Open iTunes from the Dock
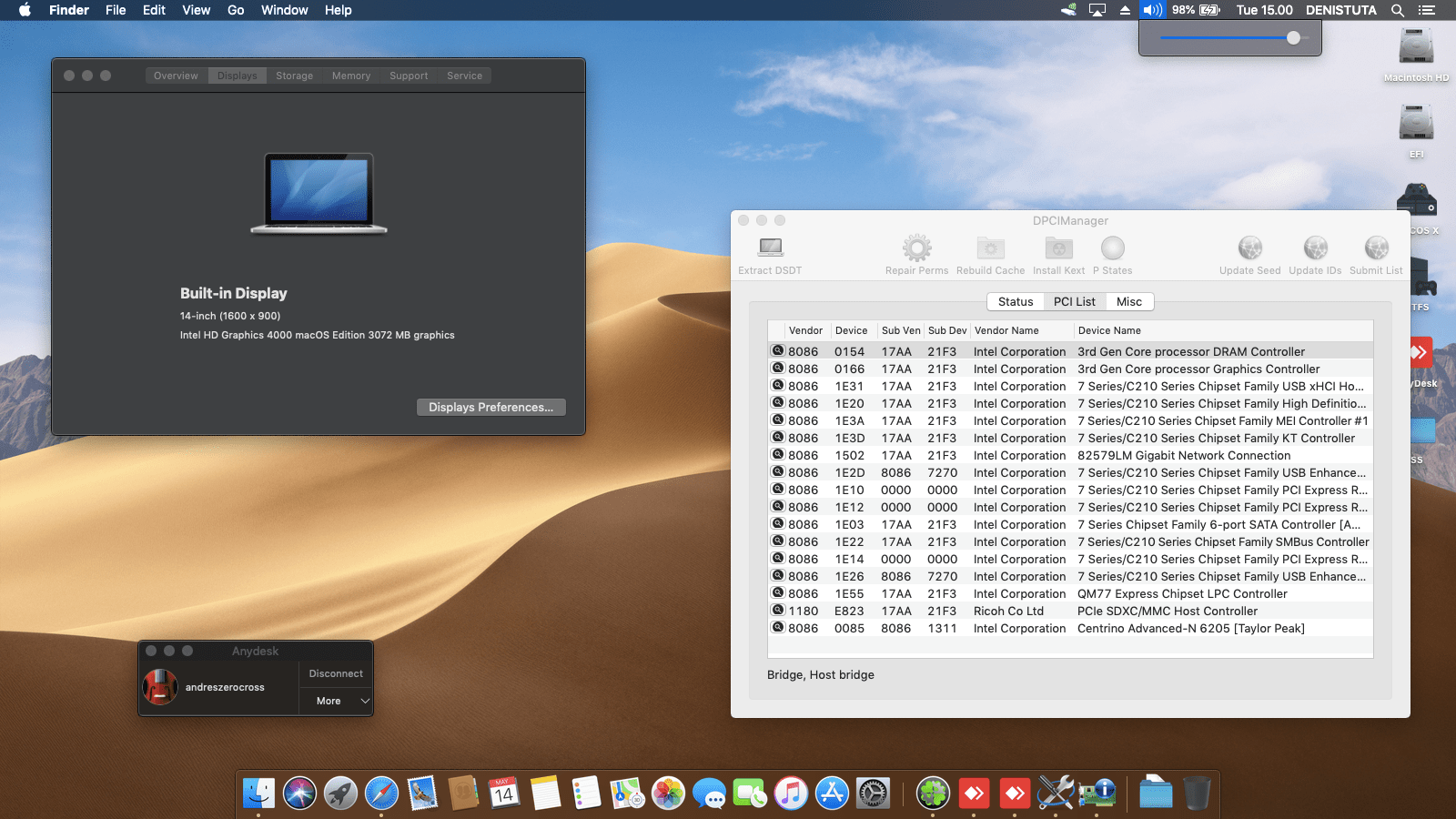Image resolution: width=1456 pixels, height=819 pixels. (x=791, y=794)
